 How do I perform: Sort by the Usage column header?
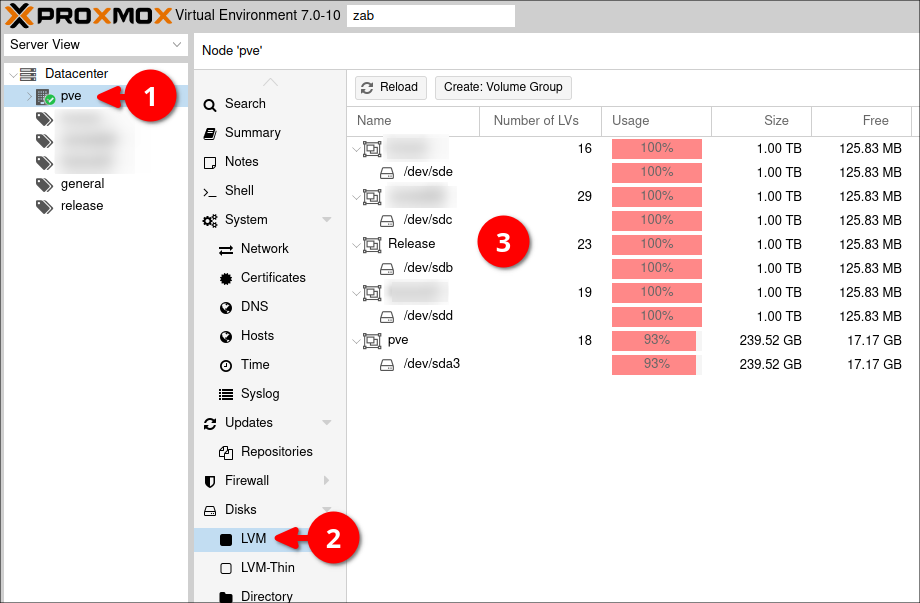[657, 121]
